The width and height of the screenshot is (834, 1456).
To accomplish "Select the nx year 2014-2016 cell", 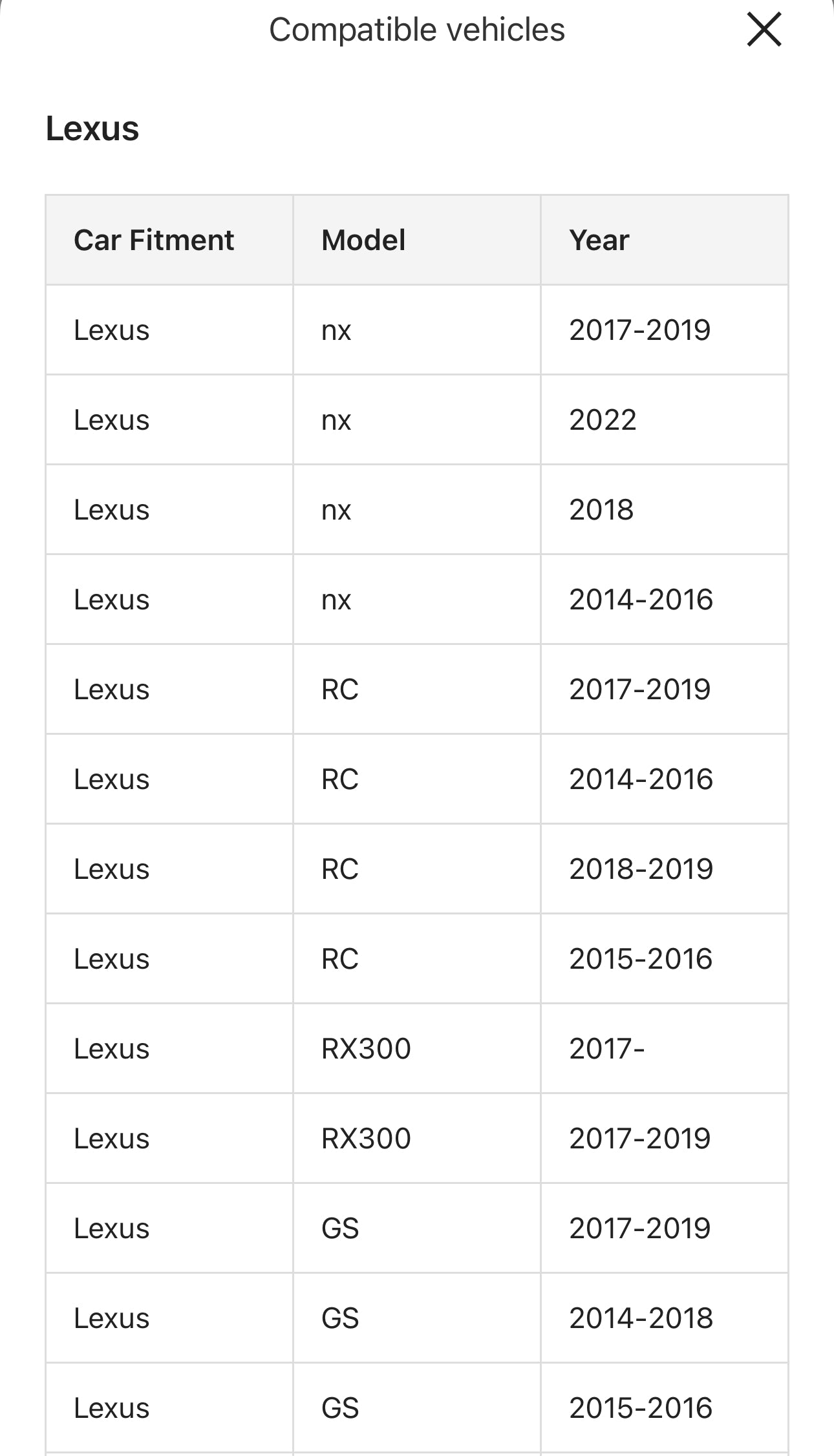I will pyautogui.click(x=665, y=599).
